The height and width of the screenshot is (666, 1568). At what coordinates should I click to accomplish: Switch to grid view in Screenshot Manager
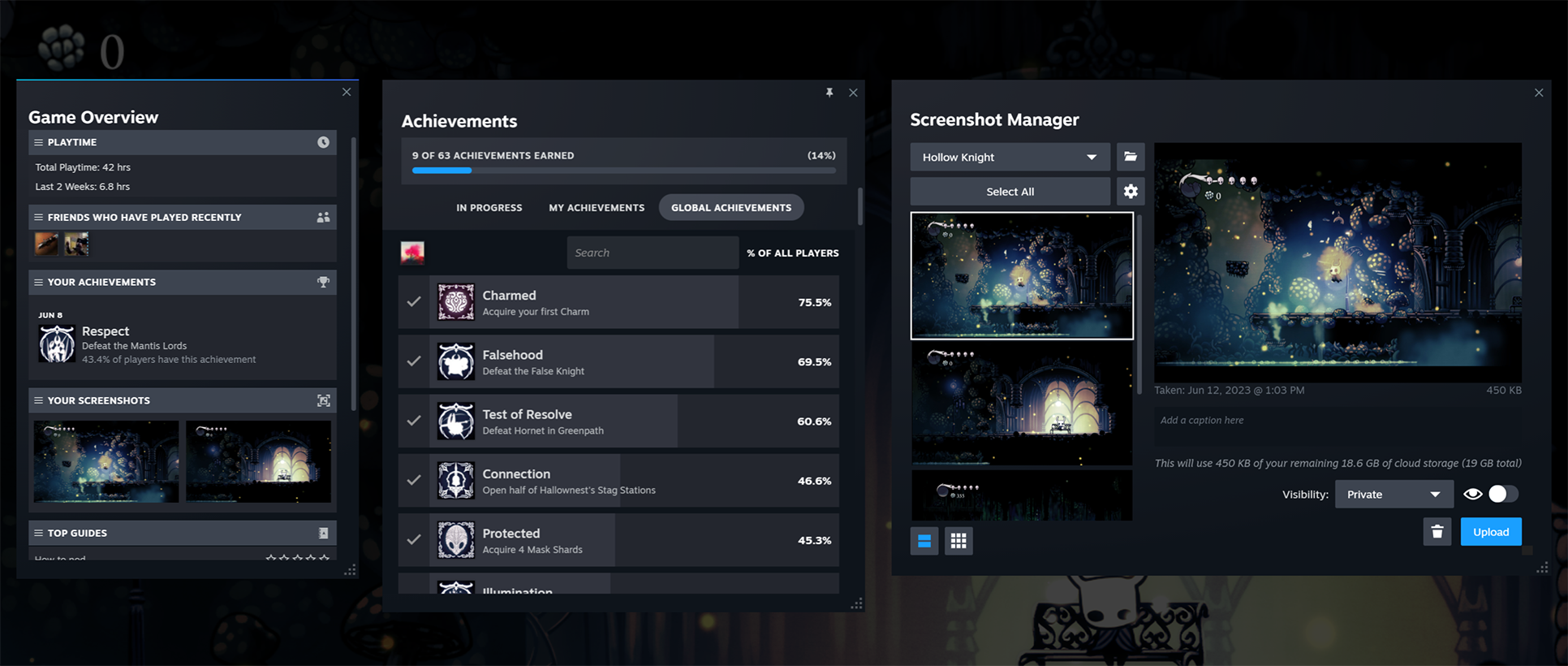pos(958,541)
